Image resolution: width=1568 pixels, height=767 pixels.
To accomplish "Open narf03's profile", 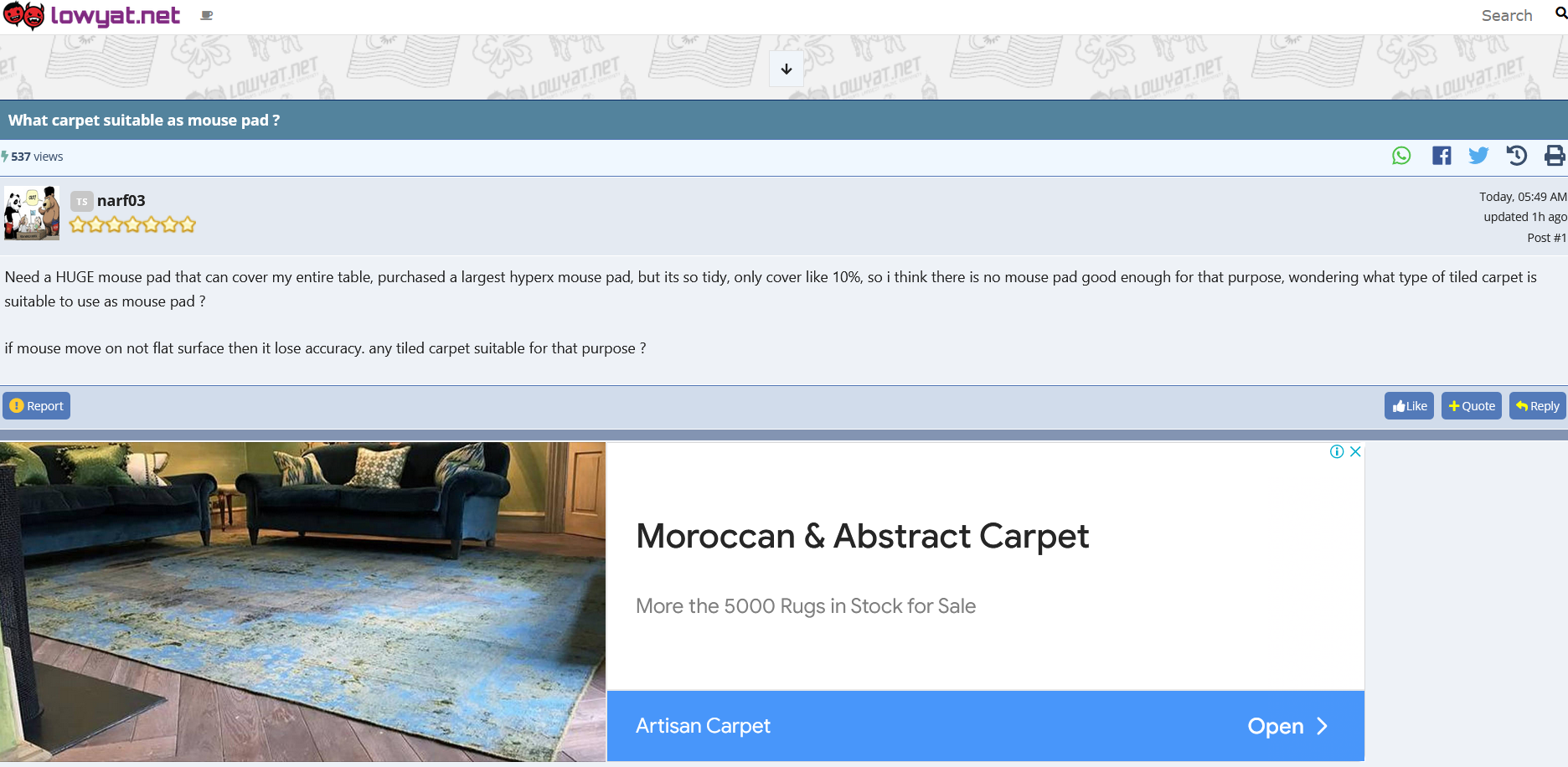I will 121,200.
